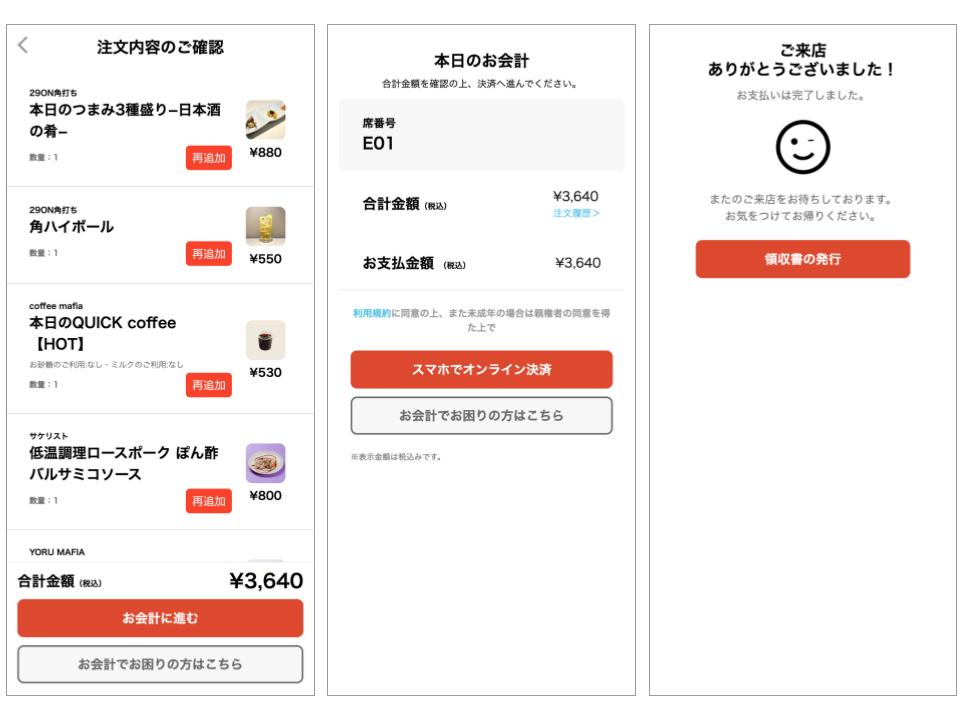
Task: Tap the 角ハイボール drink thumbnail
Action: pyautogui.click(x=265, y=226)
